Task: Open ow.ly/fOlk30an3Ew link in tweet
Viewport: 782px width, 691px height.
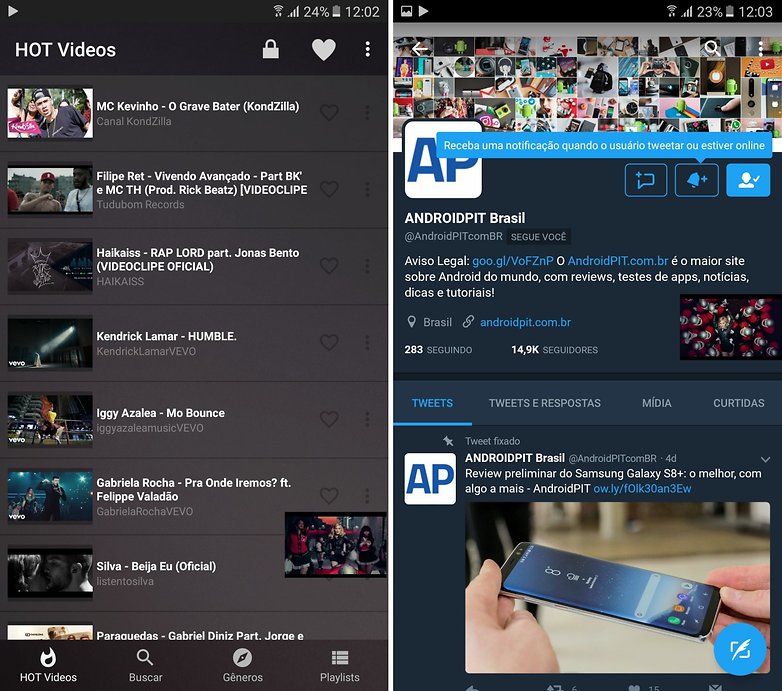Action: click(642, 489)
